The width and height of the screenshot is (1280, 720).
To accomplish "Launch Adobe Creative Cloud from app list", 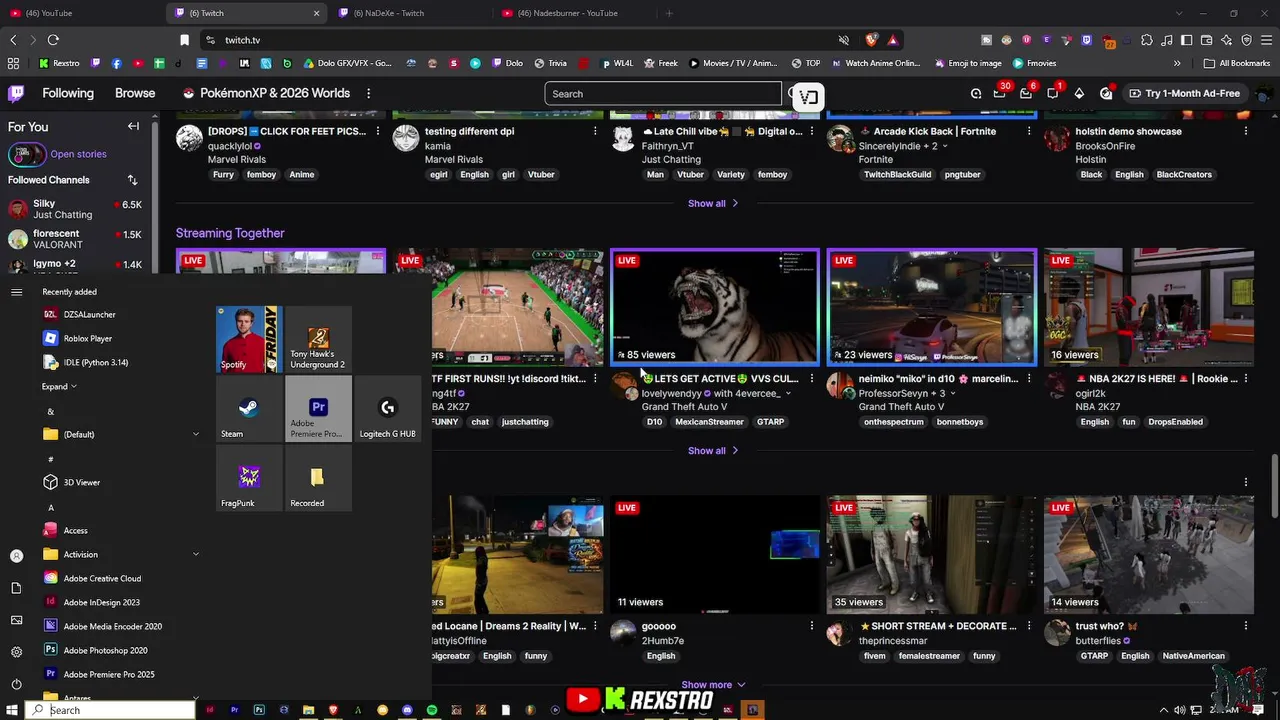I will click(102, 578).
